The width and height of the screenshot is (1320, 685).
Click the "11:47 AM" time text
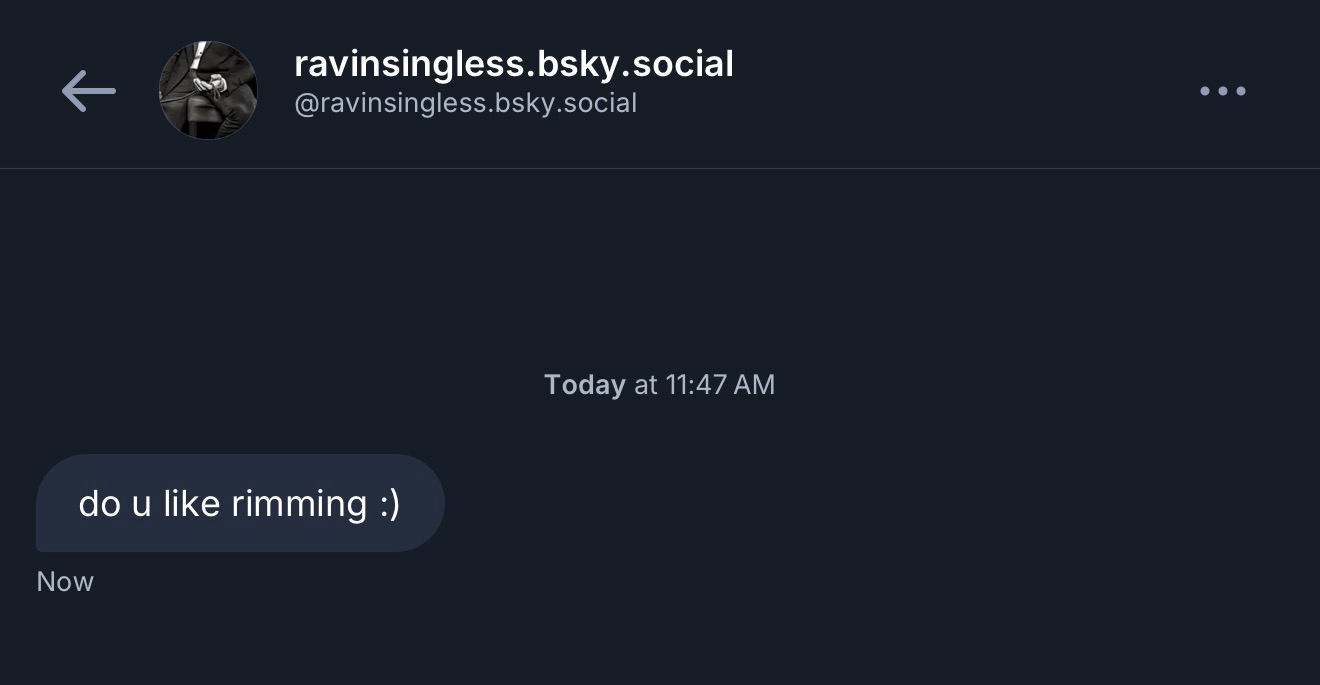719,385
